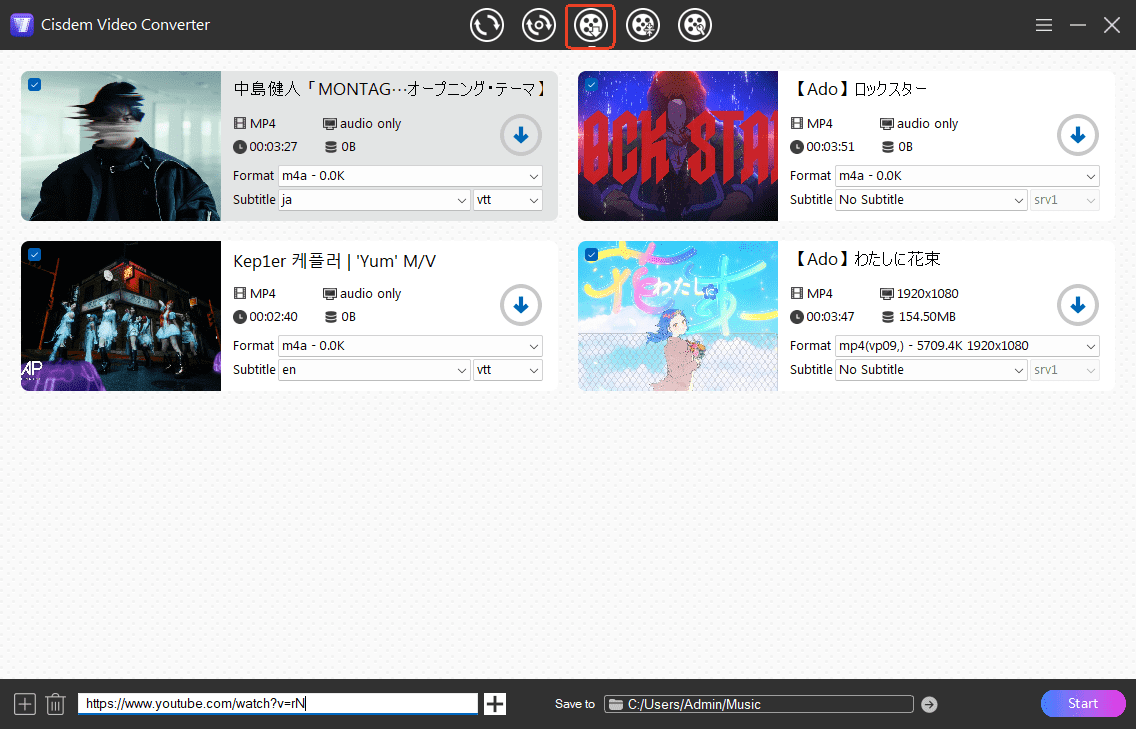1136x729 pixels.
Task: Click the Start button
Action: click(1083, 703)
